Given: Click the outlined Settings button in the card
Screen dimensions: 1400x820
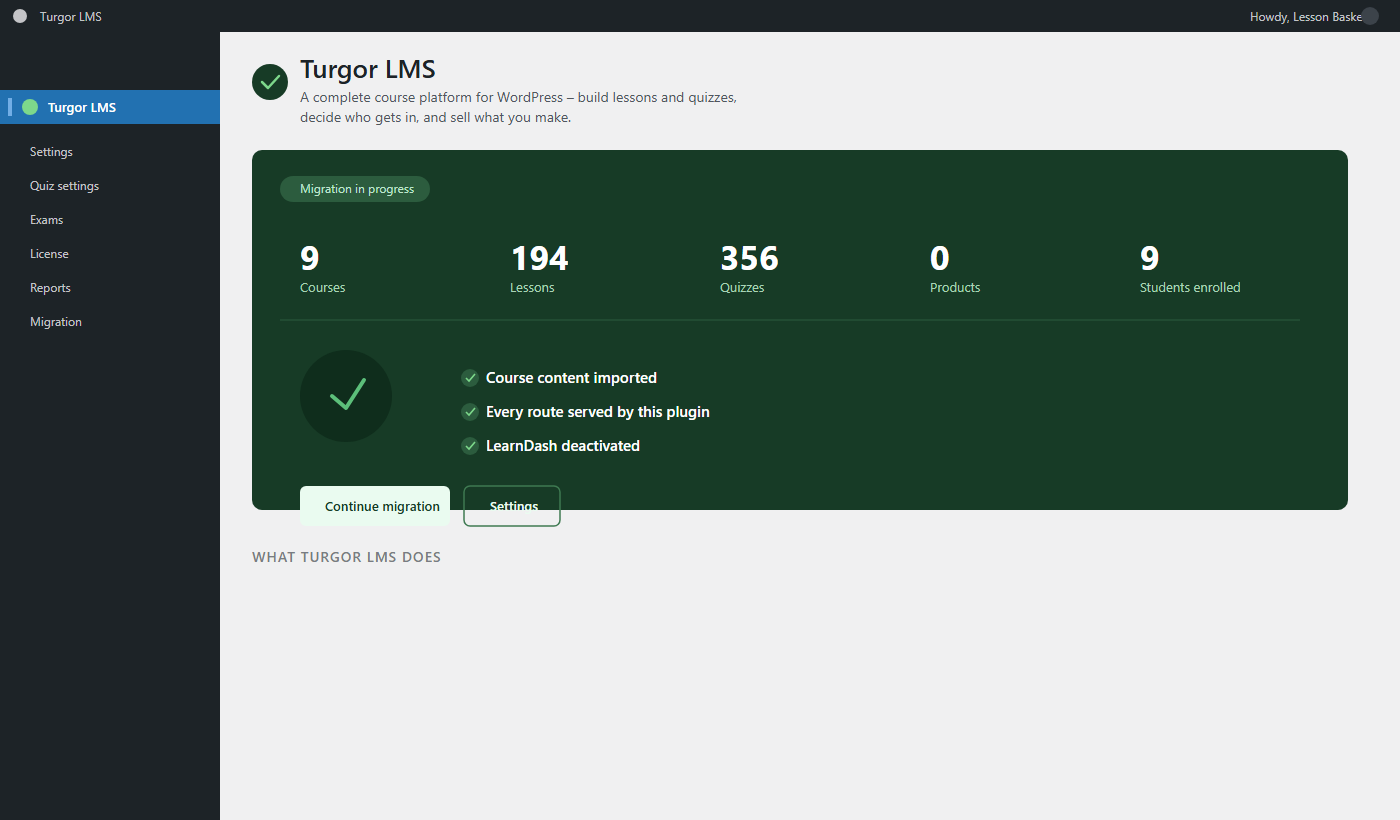Looking at the screenshot, I should (x=512, y=506).
